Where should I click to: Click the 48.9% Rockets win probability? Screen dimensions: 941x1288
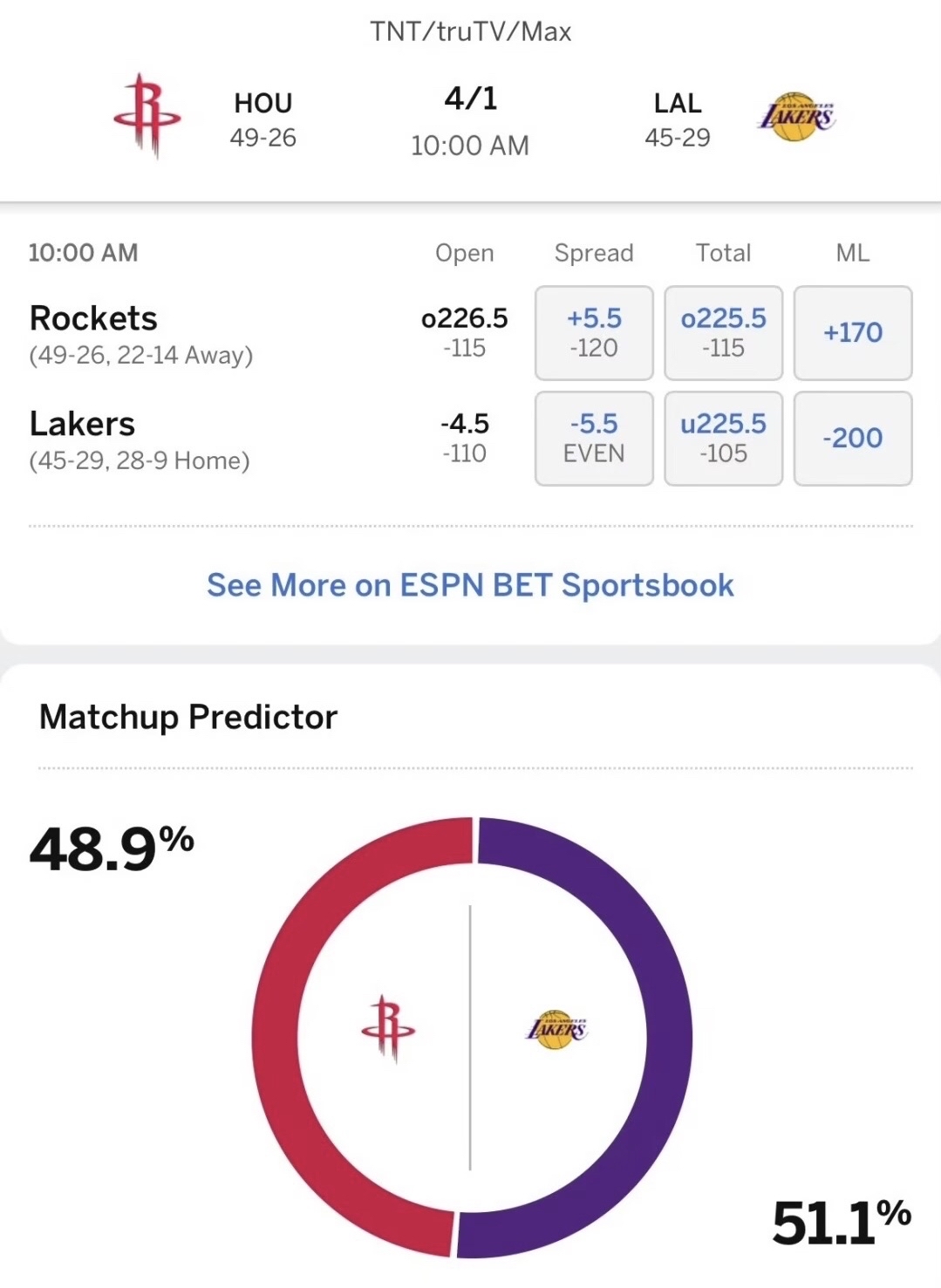pyautogui.click(x=111, y=848)
